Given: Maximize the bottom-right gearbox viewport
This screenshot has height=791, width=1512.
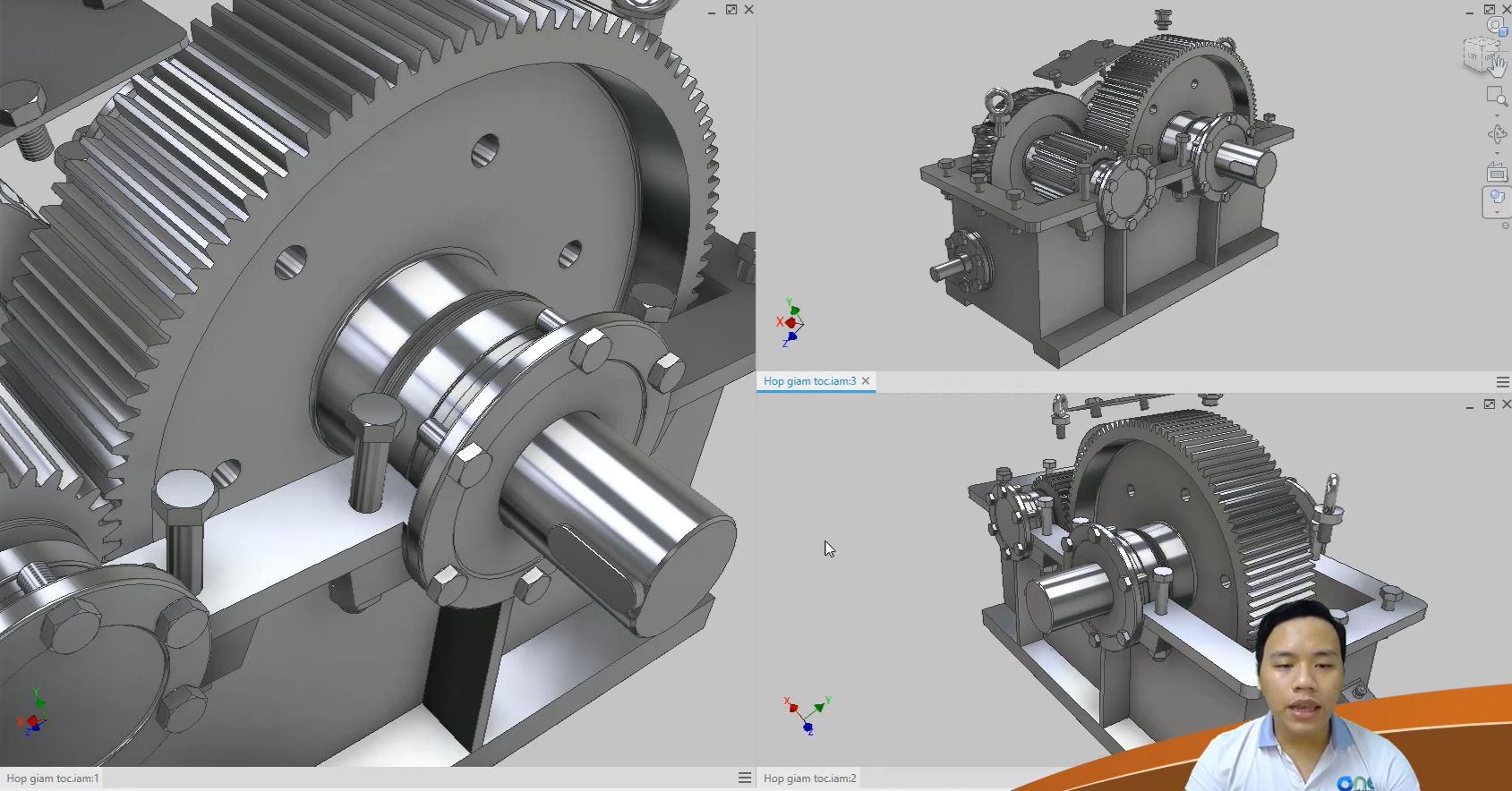Looking at the screenshot, I should [1490, 404].
